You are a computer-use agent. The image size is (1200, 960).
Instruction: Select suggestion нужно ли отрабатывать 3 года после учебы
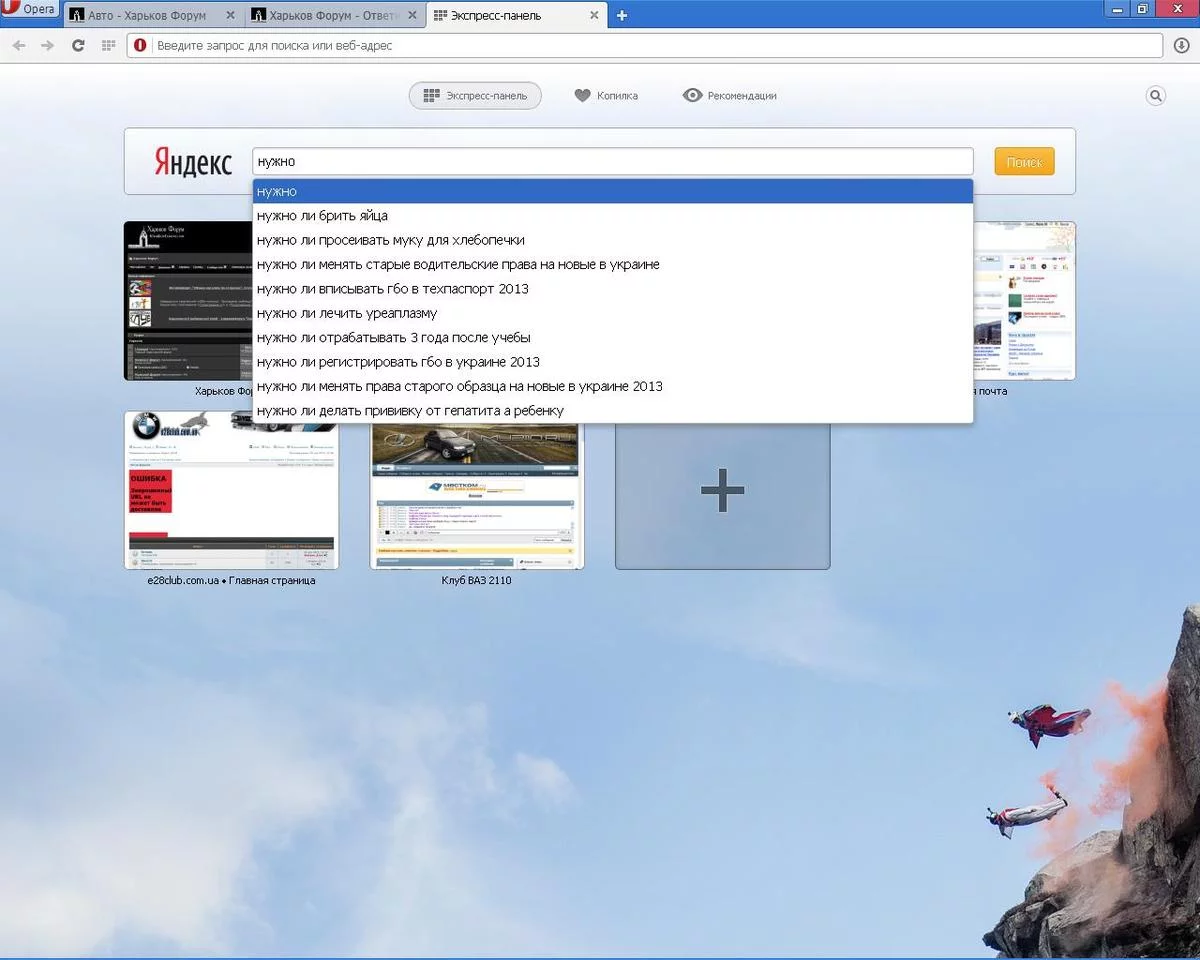click(613, 337)
